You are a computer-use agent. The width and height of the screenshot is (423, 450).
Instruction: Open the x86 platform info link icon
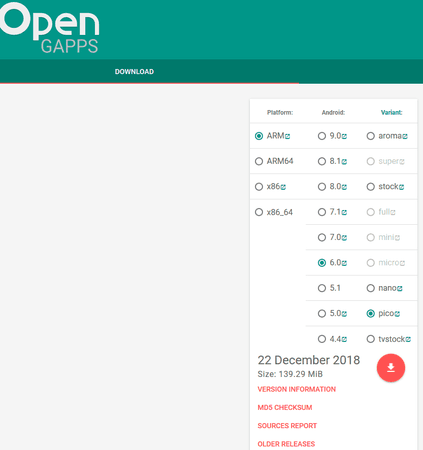[x=283, y=187]
